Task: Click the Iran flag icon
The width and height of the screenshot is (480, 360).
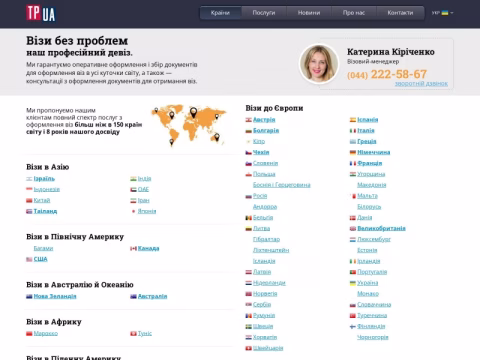Action: coord(133,201)
